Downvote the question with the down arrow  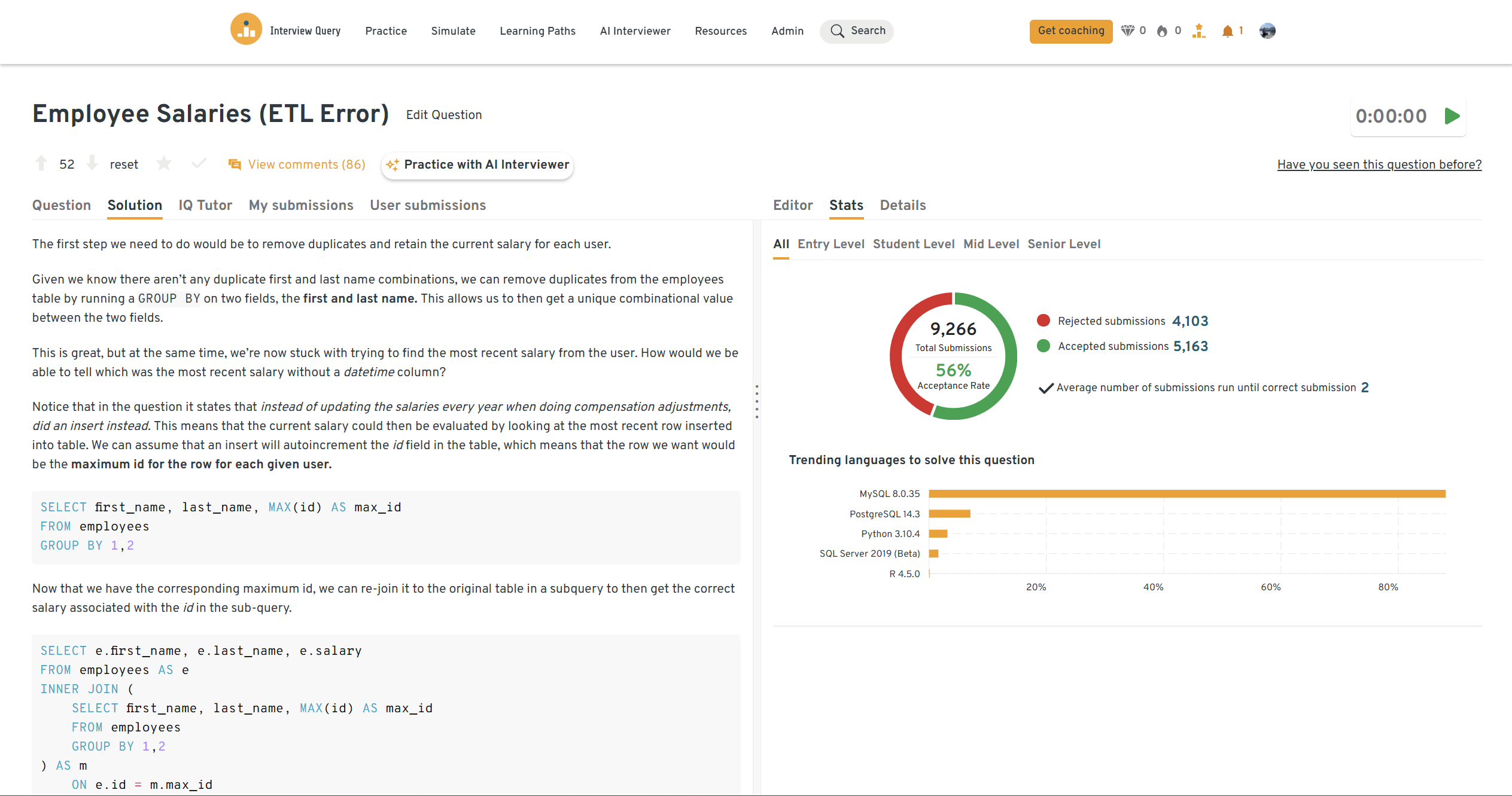(92, 163)
